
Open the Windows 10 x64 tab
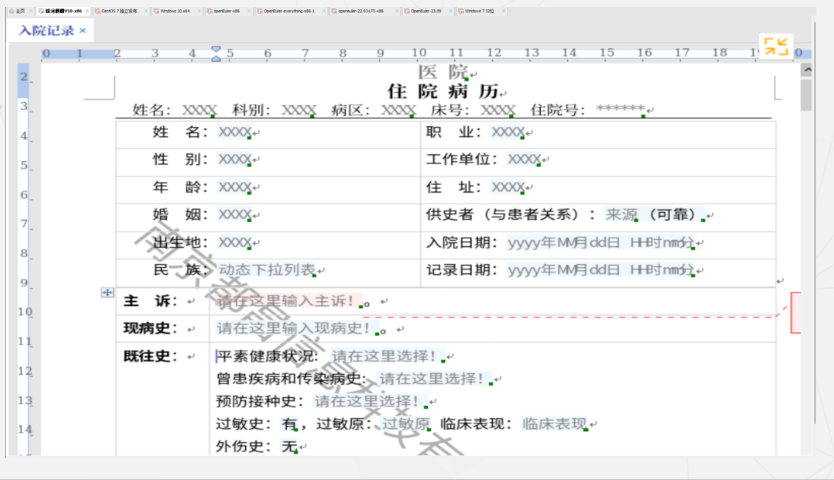tap(176, 10)
